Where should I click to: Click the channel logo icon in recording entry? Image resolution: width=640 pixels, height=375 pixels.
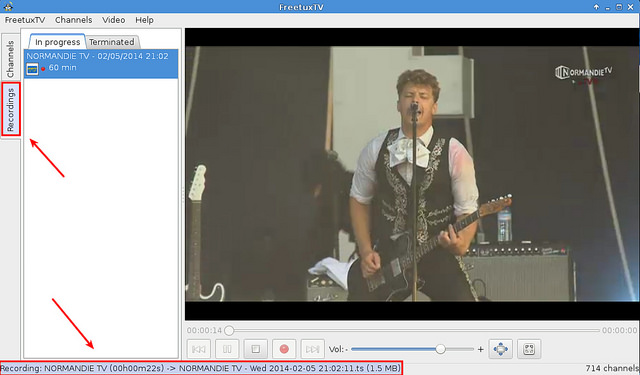click(32, 69)
